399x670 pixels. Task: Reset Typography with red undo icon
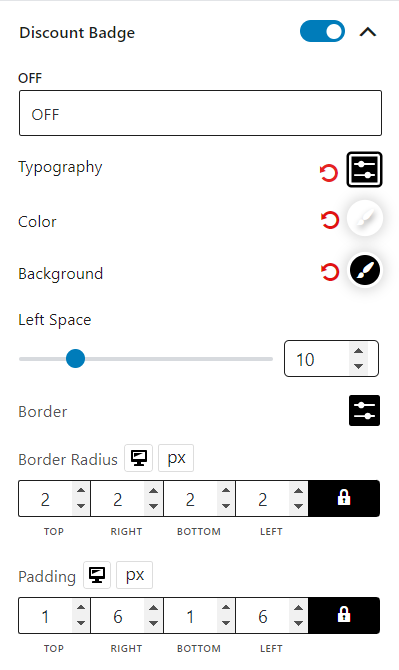pyautogui.click(x=329, y=173)
